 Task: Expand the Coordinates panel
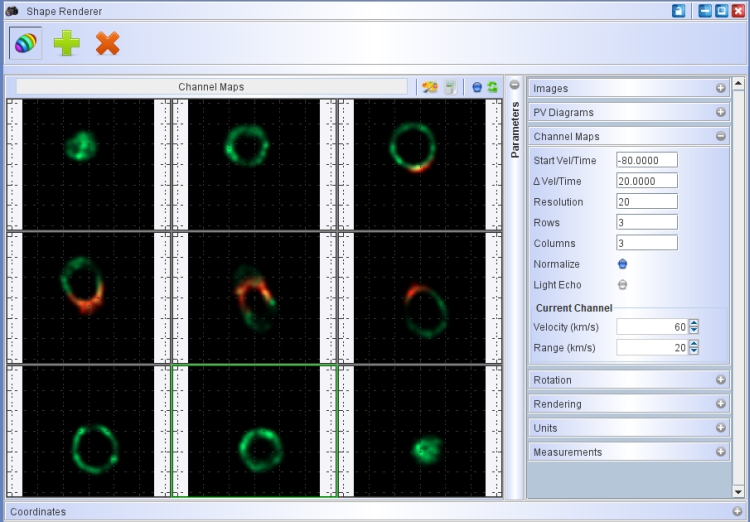[737, 511]
